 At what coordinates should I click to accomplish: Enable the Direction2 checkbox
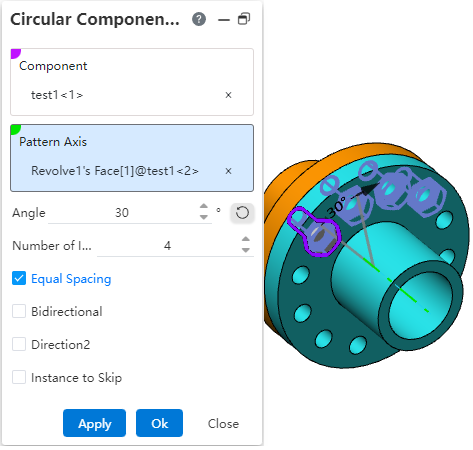[19, 344]
